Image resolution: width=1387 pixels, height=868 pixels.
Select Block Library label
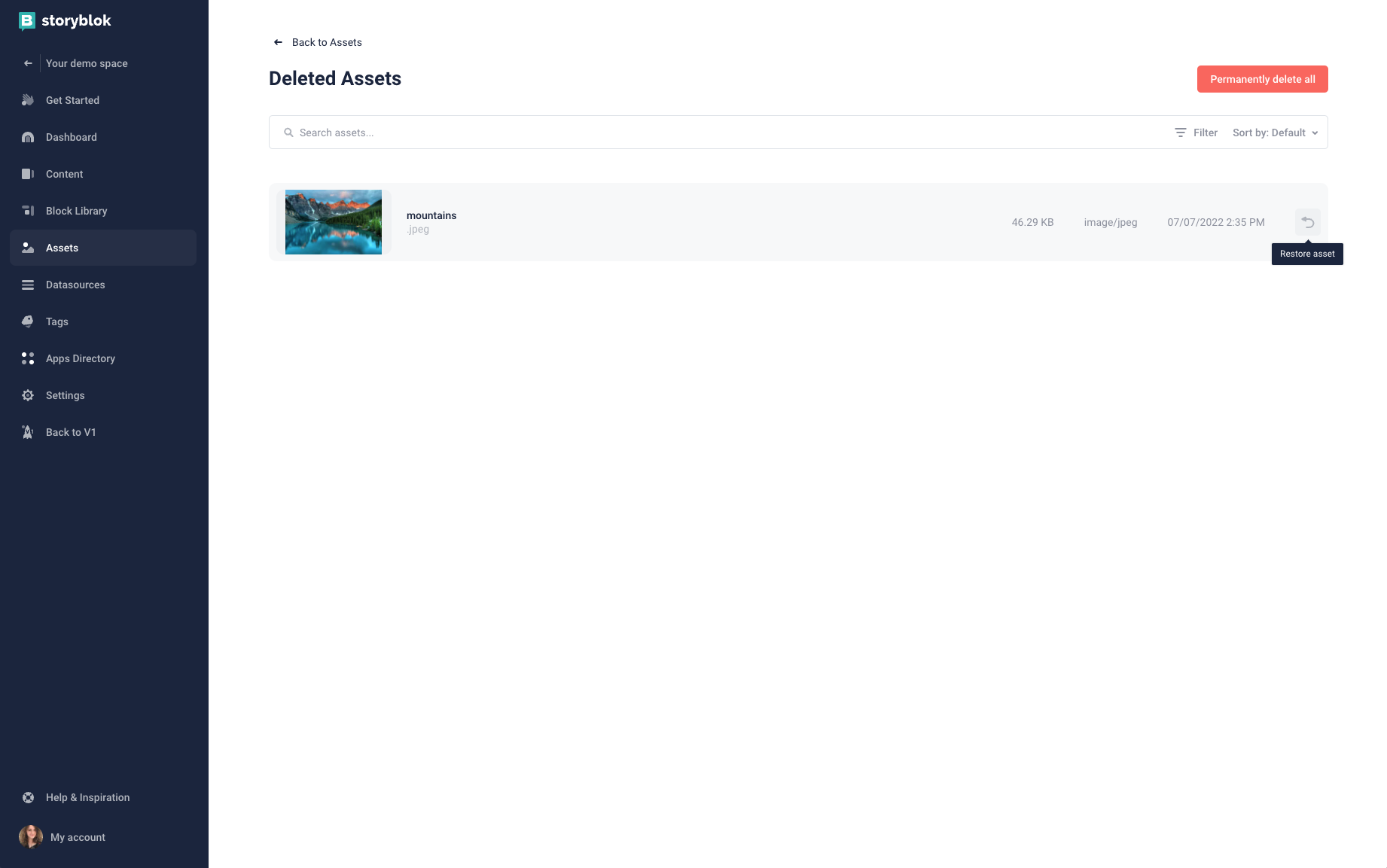[77, 211]
